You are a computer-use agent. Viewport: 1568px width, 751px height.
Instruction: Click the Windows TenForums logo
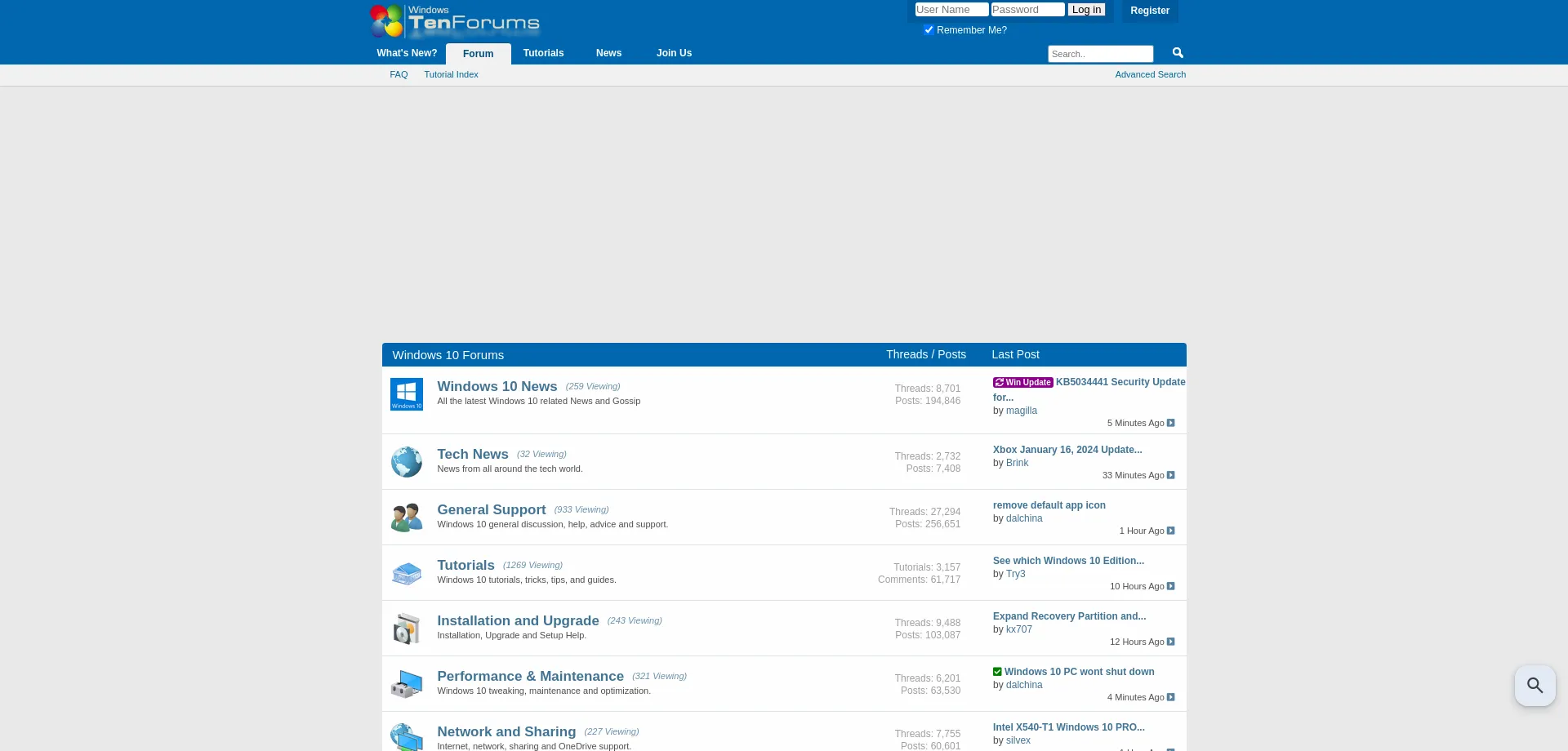tap(454, 20)
